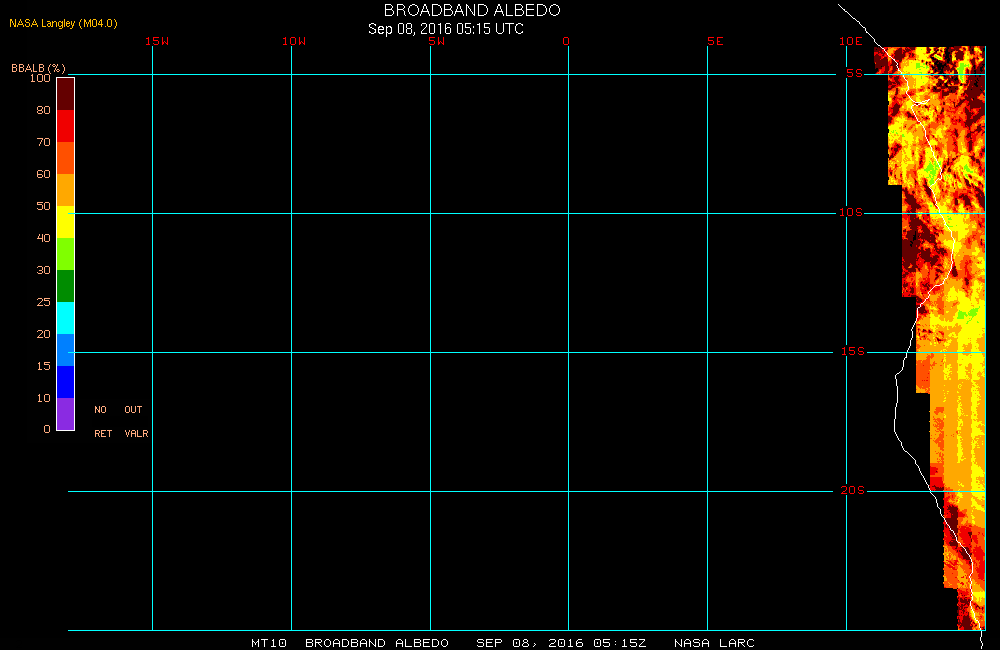Select the light green 30-40 color band
Viewport: 1000px width, 650px height.
coord(66,254)
